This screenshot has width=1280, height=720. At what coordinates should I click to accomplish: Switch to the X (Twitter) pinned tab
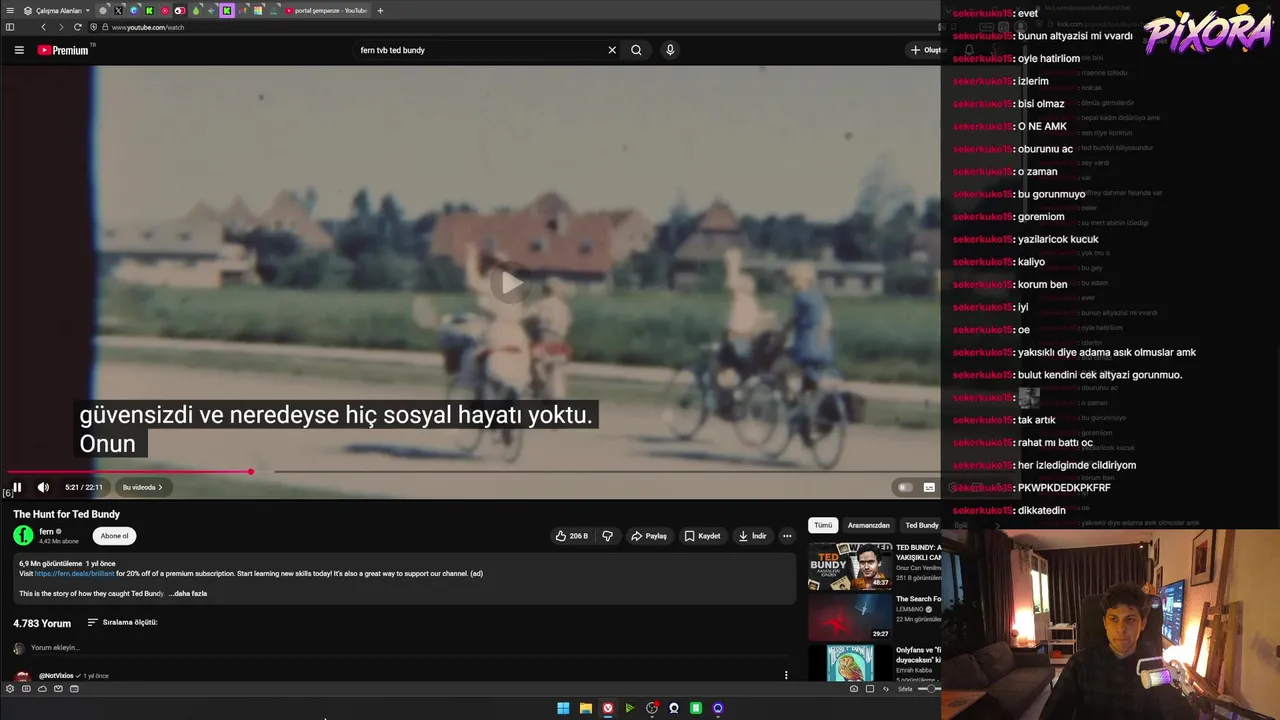point(118,11)
